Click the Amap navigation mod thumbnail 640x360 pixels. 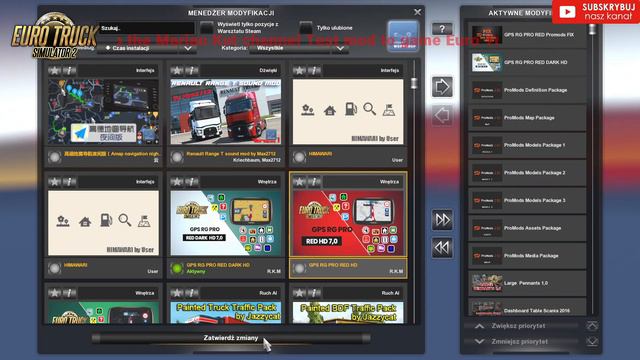(103, 112)
